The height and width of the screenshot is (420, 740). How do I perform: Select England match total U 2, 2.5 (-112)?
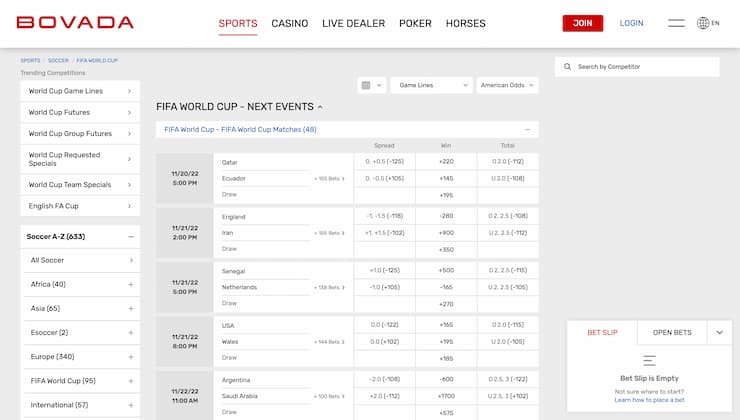coord(508,233)
